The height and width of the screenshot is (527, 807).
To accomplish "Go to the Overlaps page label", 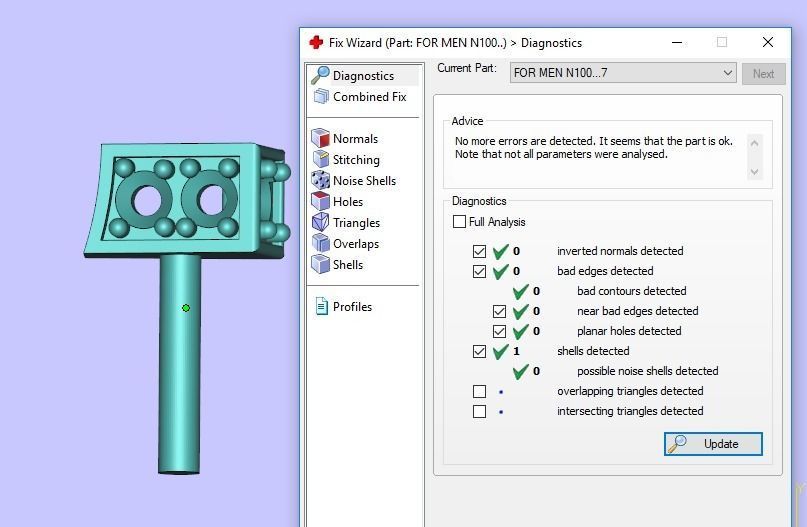I will pos(356,244).
